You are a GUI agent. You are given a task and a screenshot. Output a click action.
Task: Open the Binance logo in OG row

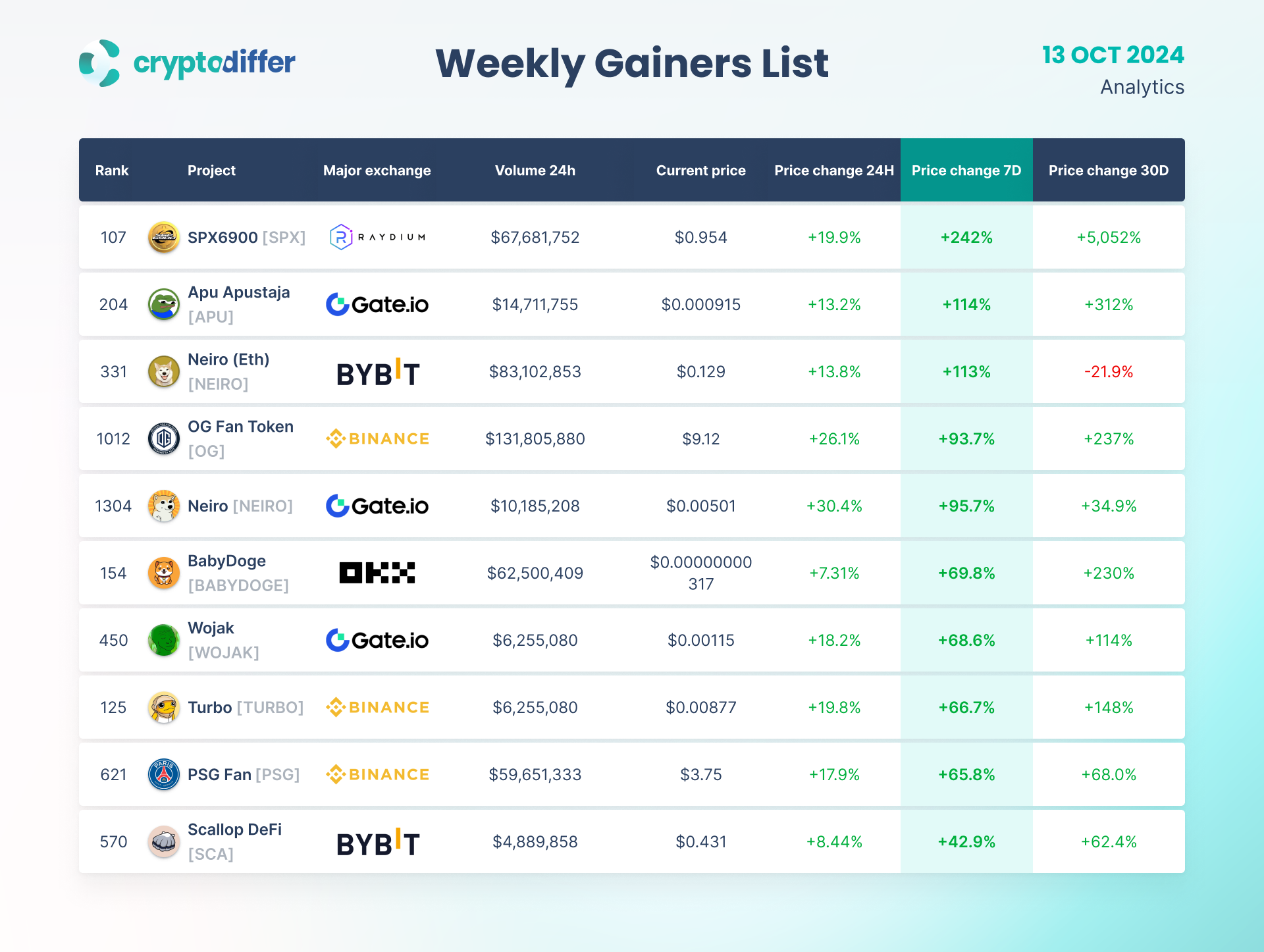(377, 438)
